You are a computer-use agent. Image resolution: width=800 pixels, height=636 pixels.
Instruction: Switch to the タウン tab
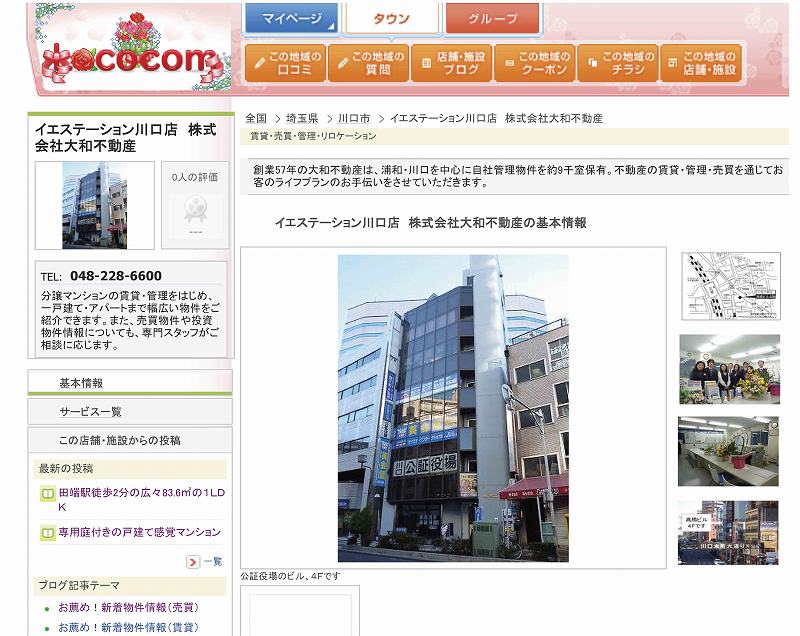(x=391, y=18)
